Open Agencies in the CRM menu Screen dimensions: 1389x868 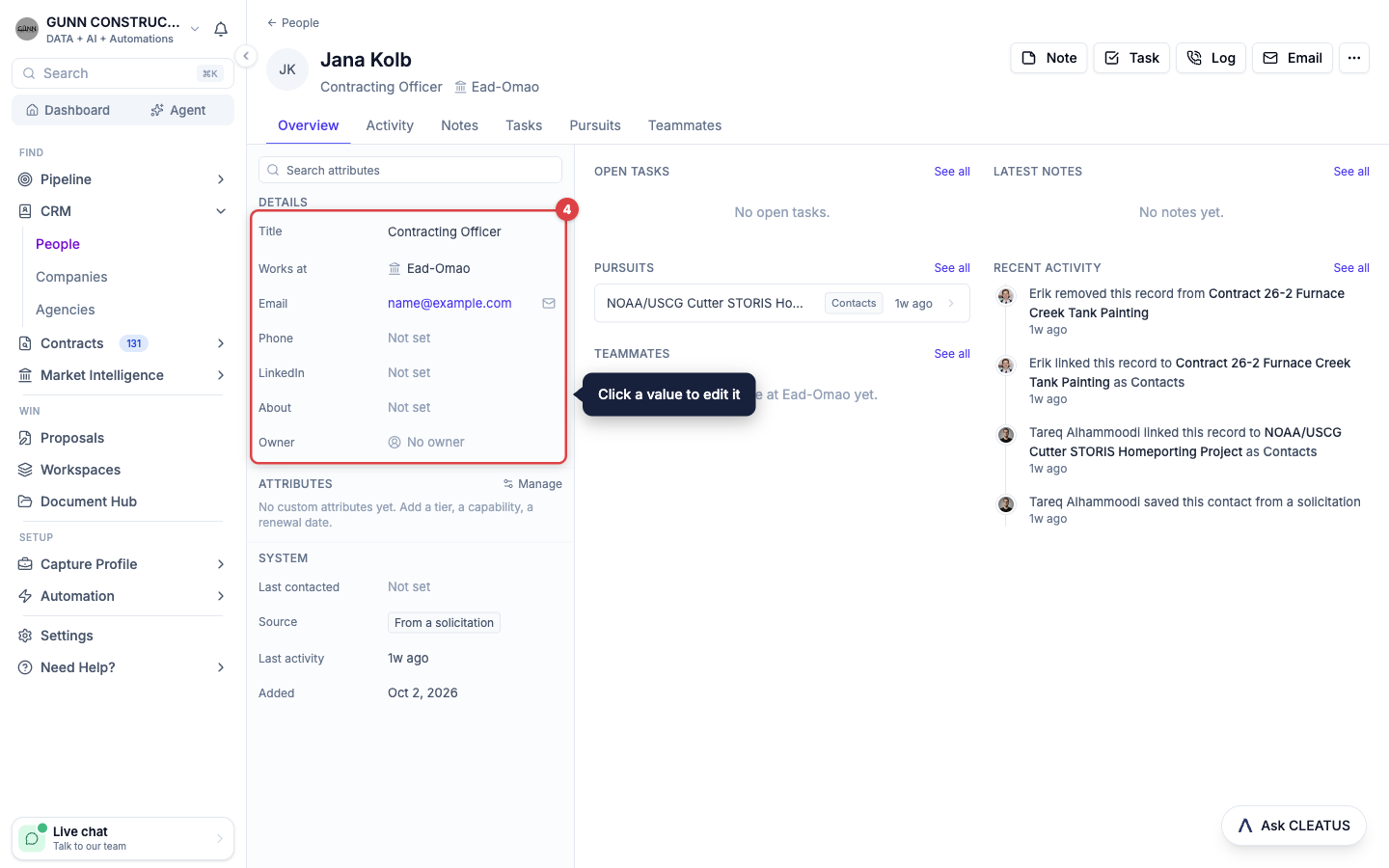point(66,310)
